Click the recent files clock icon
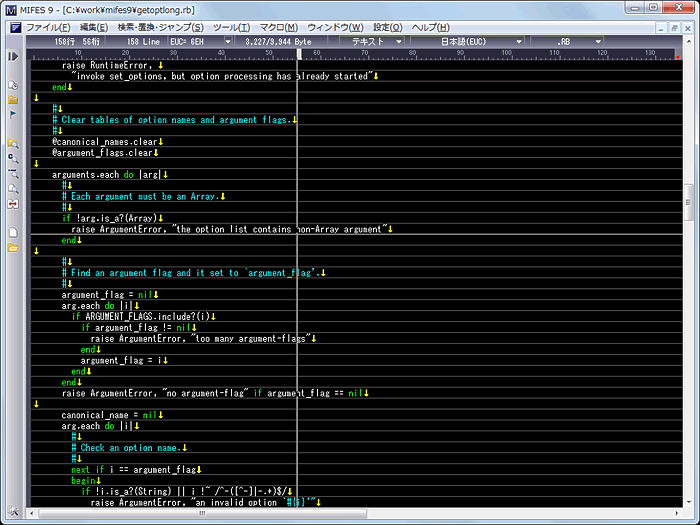The width and height of the screenshot is (700, 525). point(13,85)
